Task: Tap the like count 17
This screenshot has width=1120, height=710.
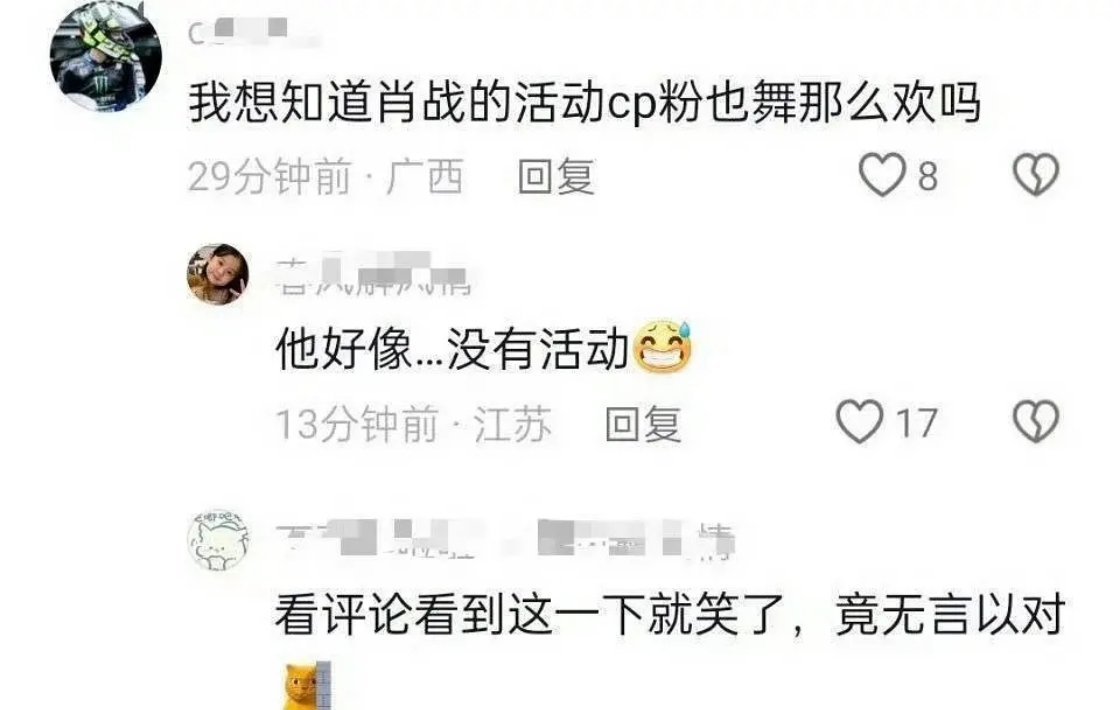Action: click(x=916, y=423)
